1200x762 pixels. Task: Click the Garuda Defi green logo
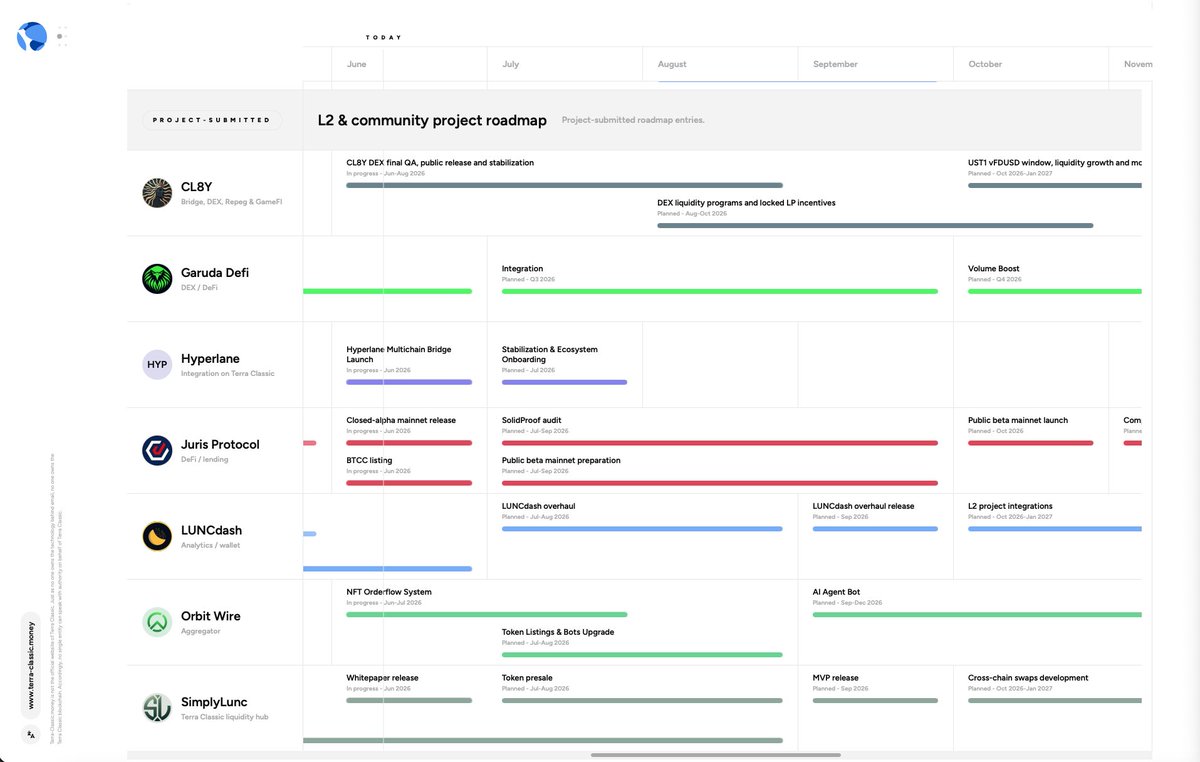[x=157, y=279]
